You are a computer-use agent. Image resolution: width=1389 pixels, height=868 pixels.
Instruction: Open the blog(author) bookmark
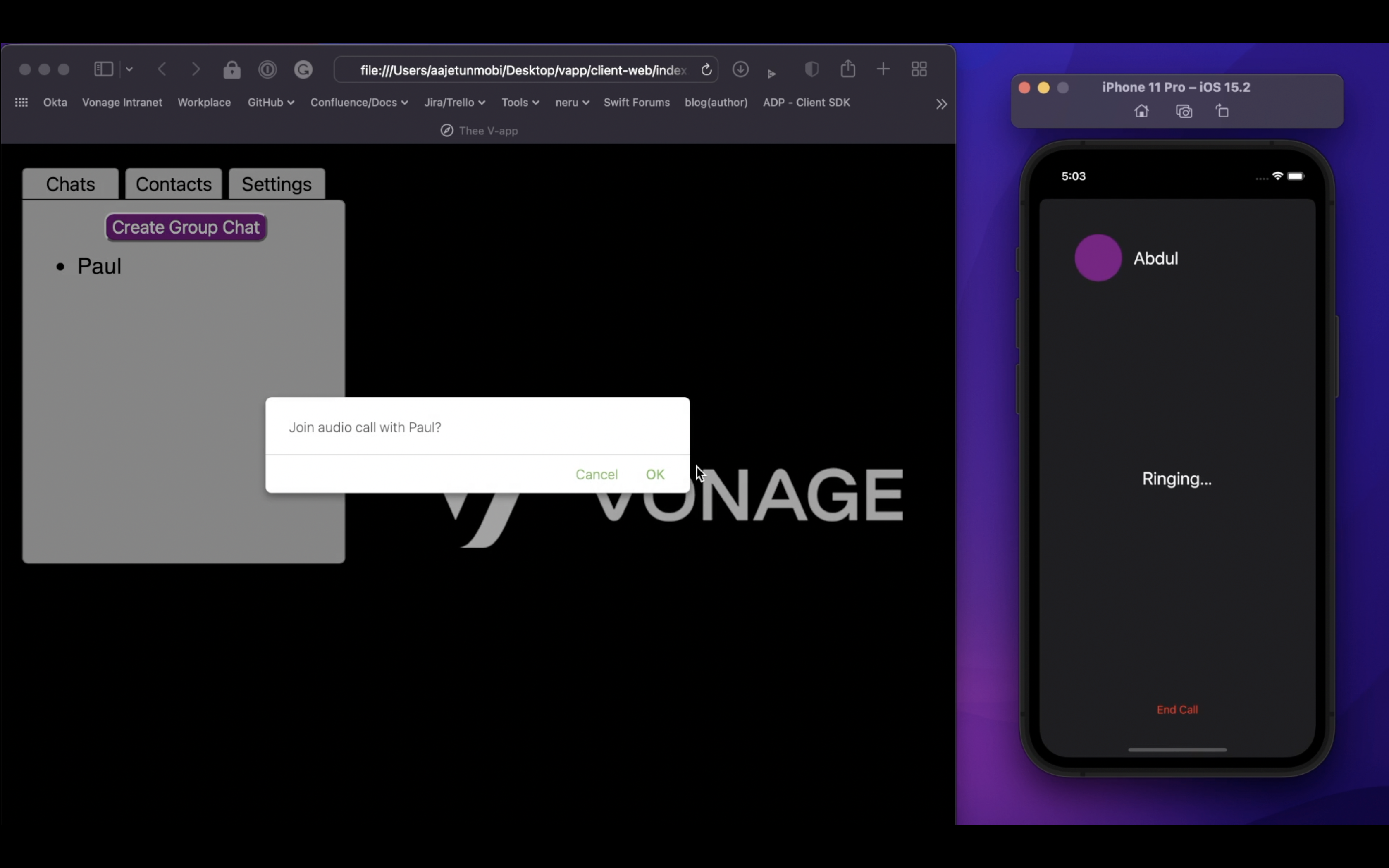click(716, 102)
